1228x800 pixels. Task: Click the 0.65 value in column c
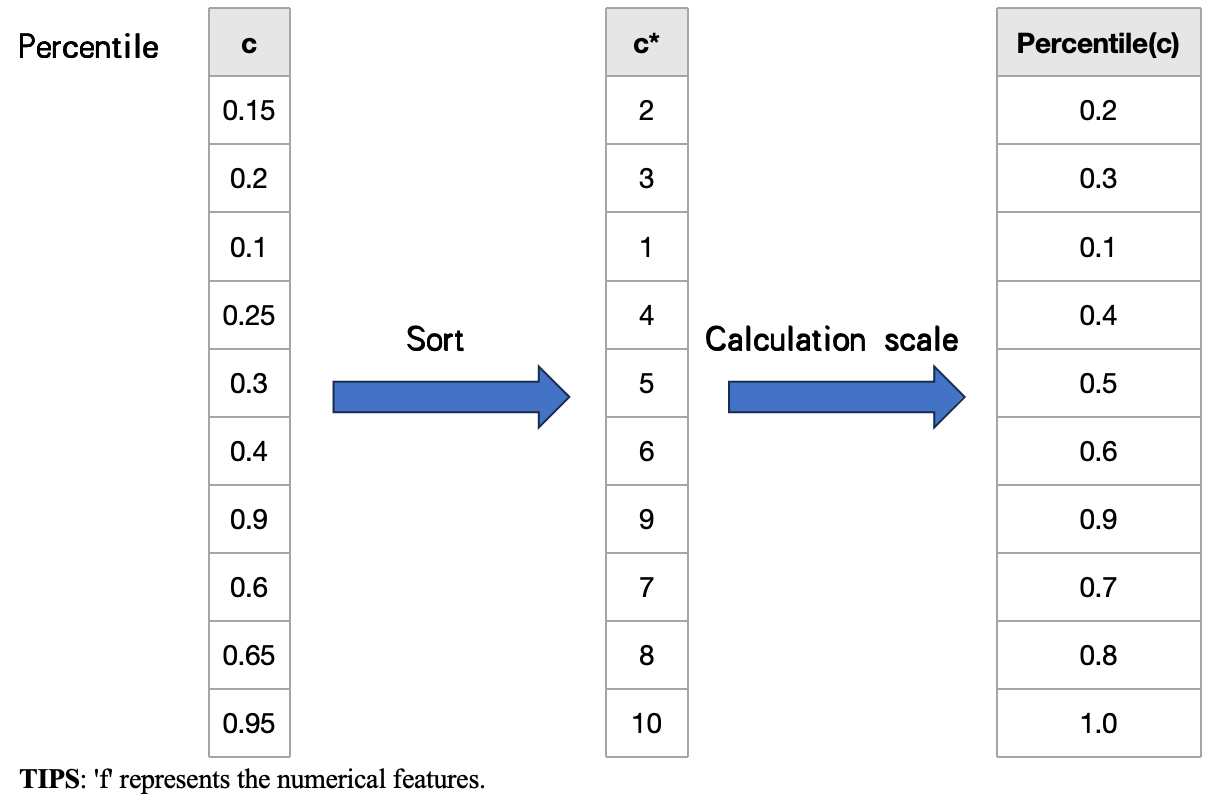pos(249,655)
